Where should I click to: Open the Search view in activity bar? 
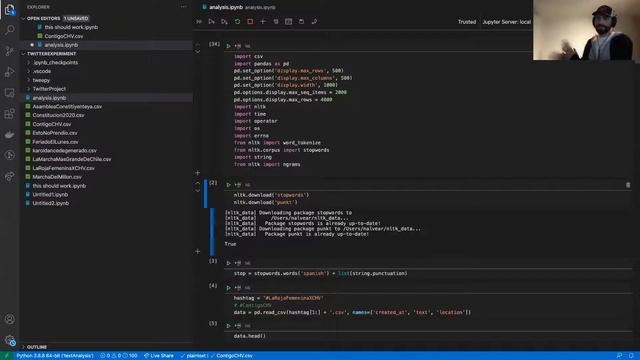click(x=9, y=30)
